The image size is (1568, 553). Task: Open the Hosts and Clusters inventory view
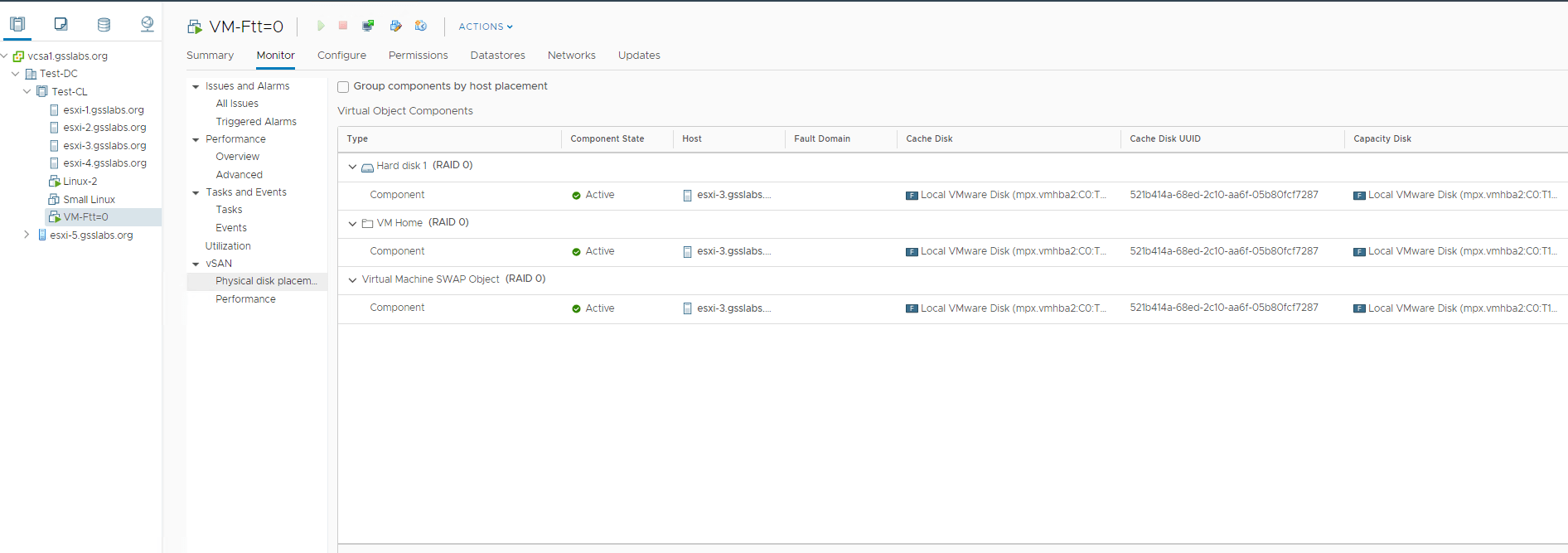(x=17, y=24)
